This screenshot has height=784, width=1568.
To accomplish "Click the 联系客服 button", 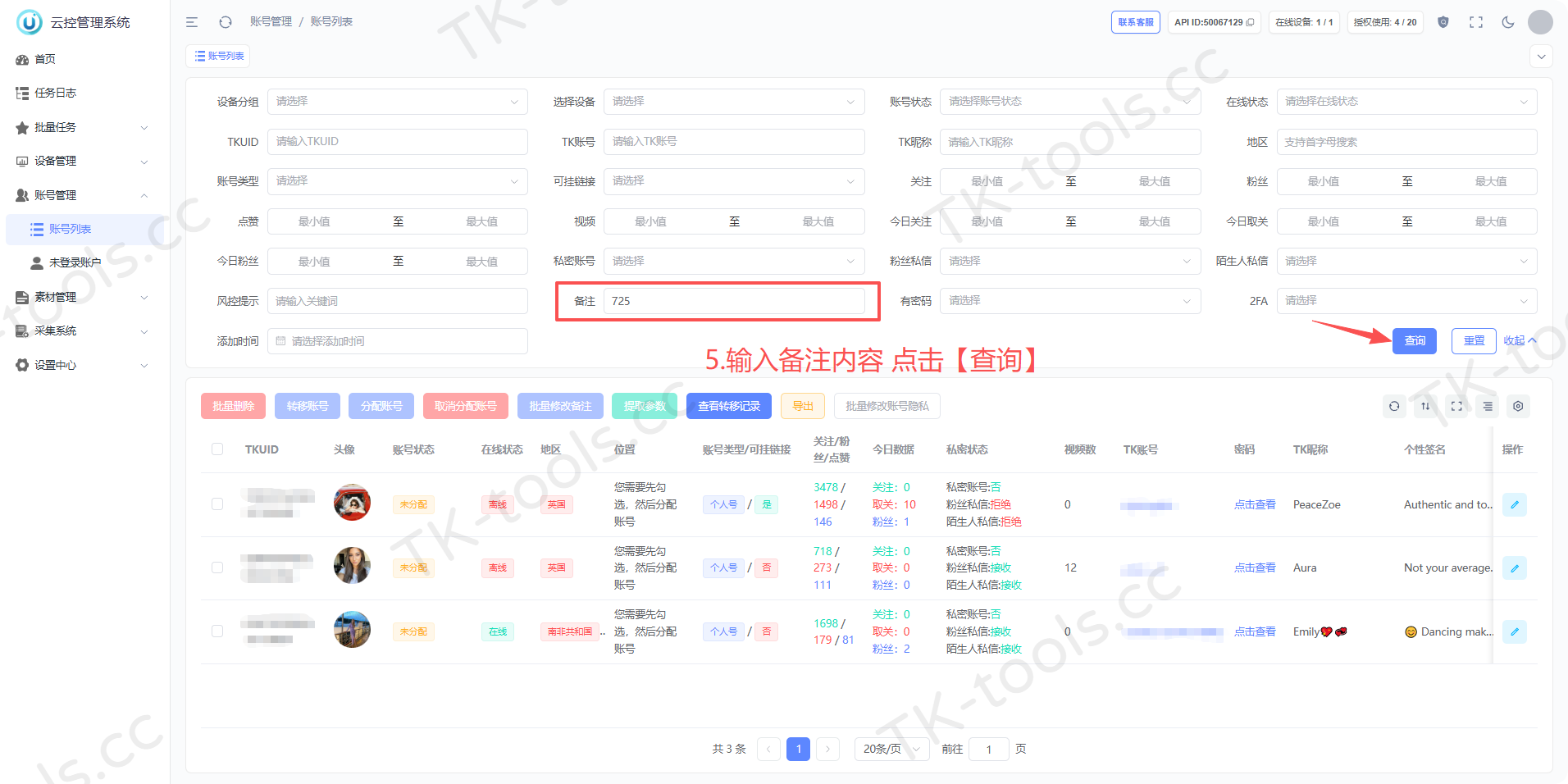I will click(1136, 22).
